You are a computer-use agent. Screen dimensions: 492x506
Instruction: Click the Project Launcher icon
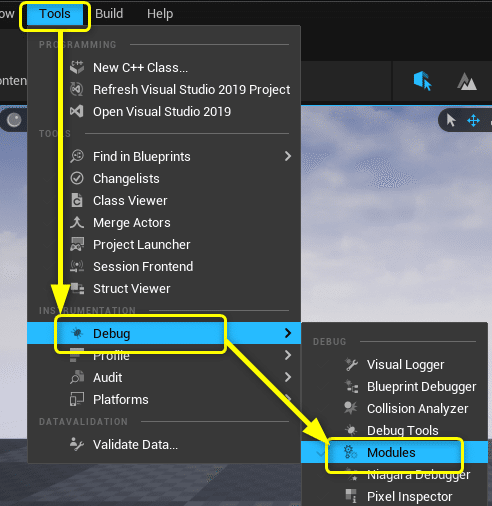(77, 244)
